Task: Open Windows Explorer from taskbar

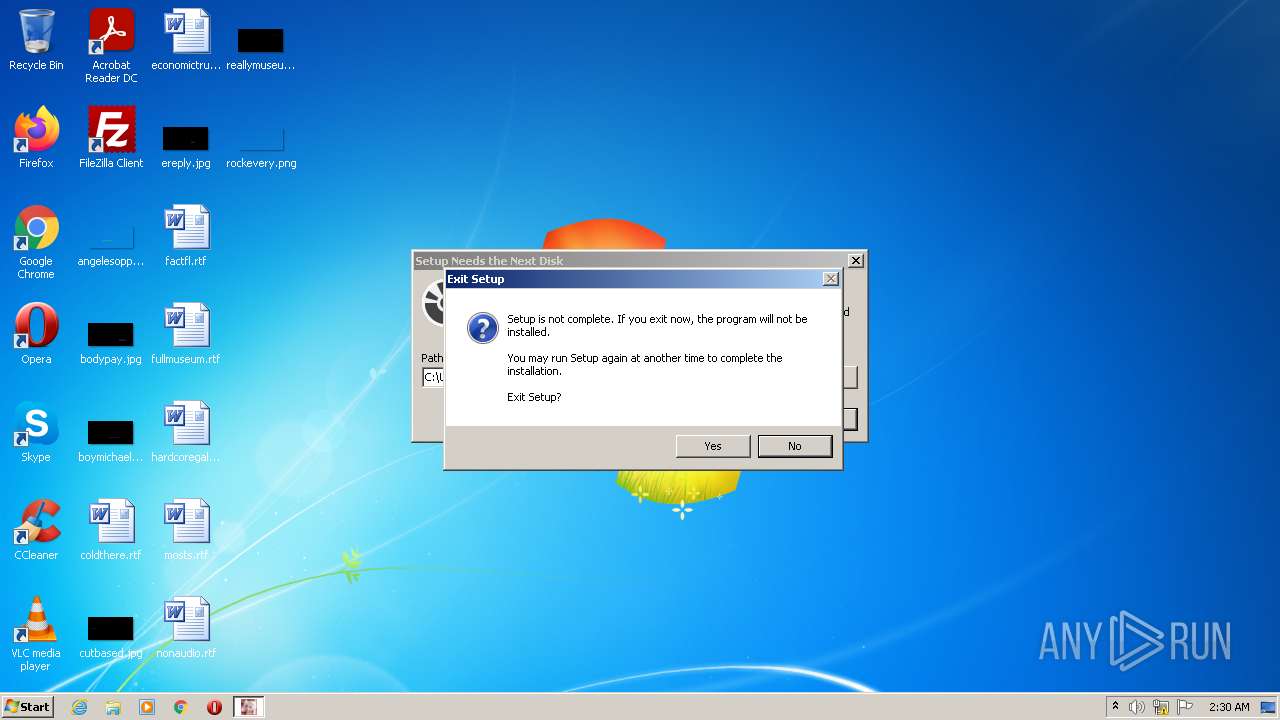Action: coord(113,707)
